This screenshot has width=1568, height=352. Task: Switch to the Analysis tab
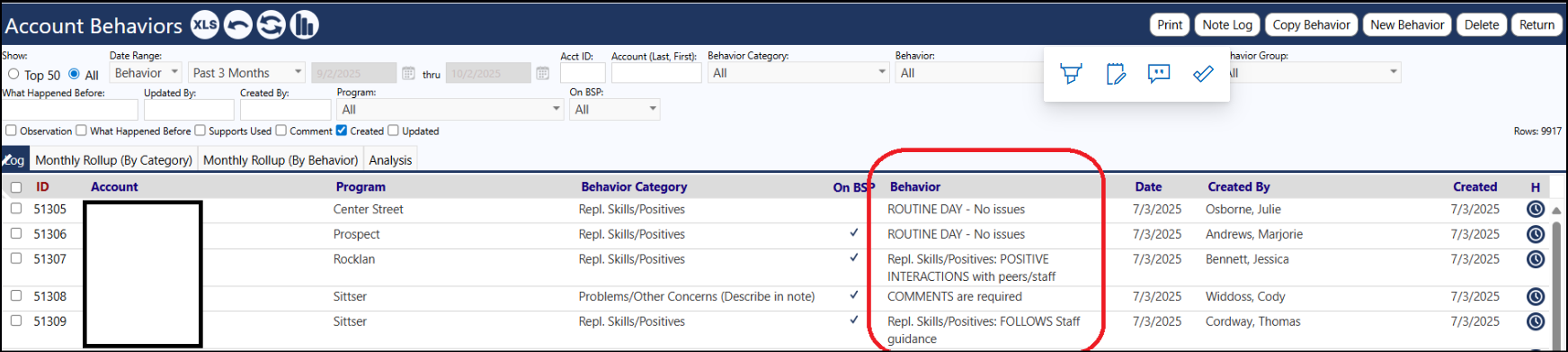[390, 160]
